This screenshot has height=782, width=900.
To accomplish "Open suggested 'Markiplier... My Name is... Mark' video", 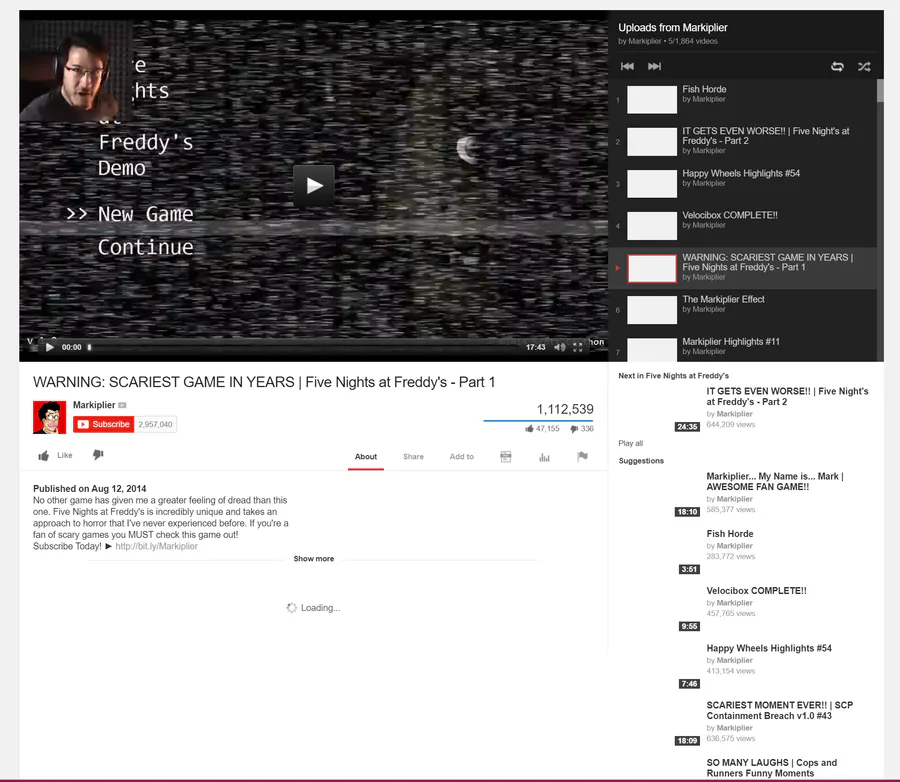I will coord(775,481).
